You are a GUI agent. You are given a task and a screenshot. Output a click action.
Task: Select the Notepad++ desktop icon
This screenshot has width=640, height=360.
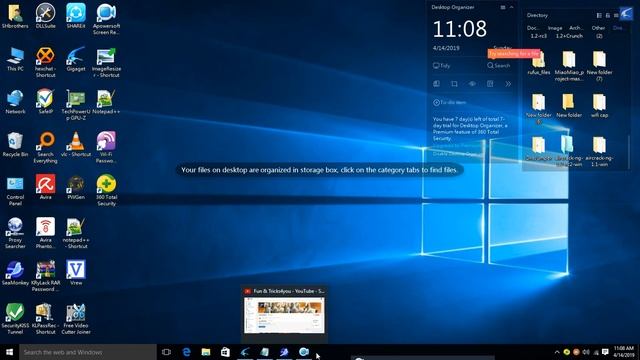(106, 102)
